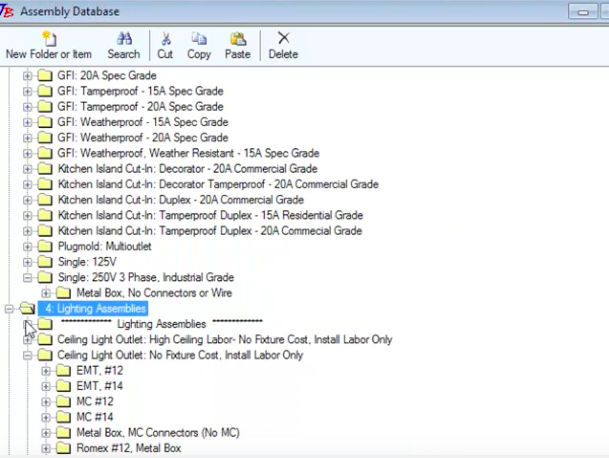Collapse the 4: Lighting Assemblies node
This screenshot has height=458, width=609.
point(9,309)
